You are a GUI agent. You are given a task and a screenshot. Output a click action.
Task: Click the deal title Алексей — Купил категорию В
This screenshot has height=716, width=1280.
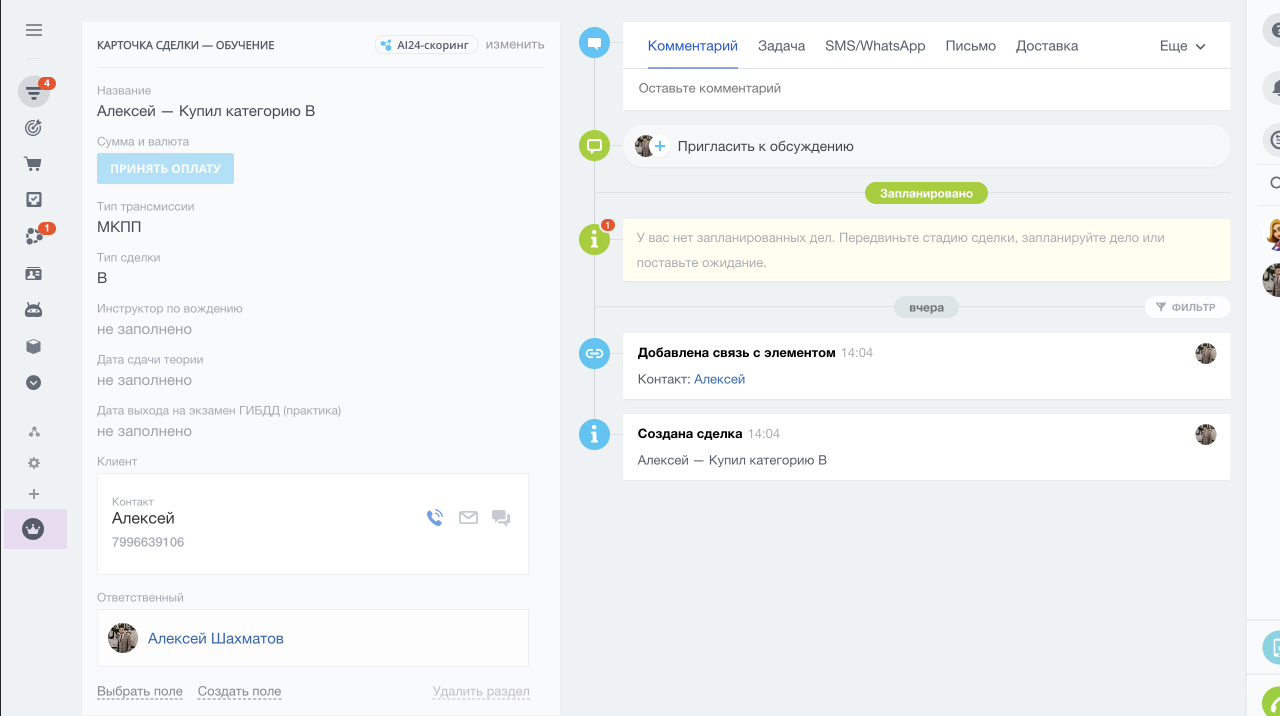206,111
